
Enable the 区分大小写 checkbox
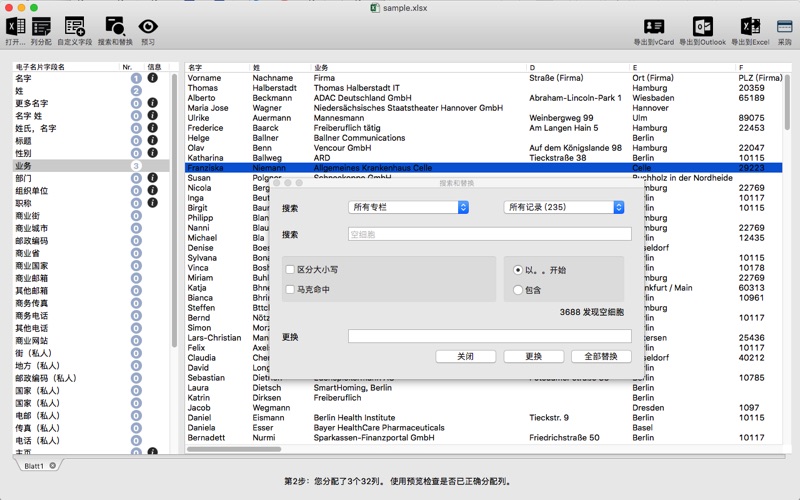pos(290,269)
